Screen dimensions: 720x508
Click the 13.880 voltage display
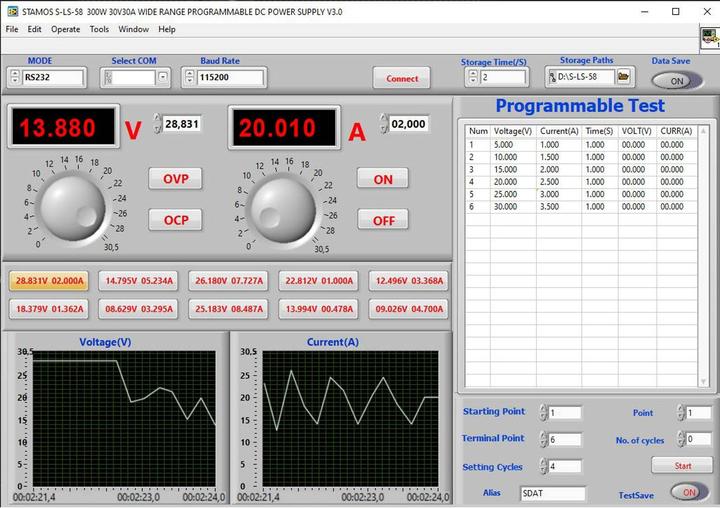(63, 126)
